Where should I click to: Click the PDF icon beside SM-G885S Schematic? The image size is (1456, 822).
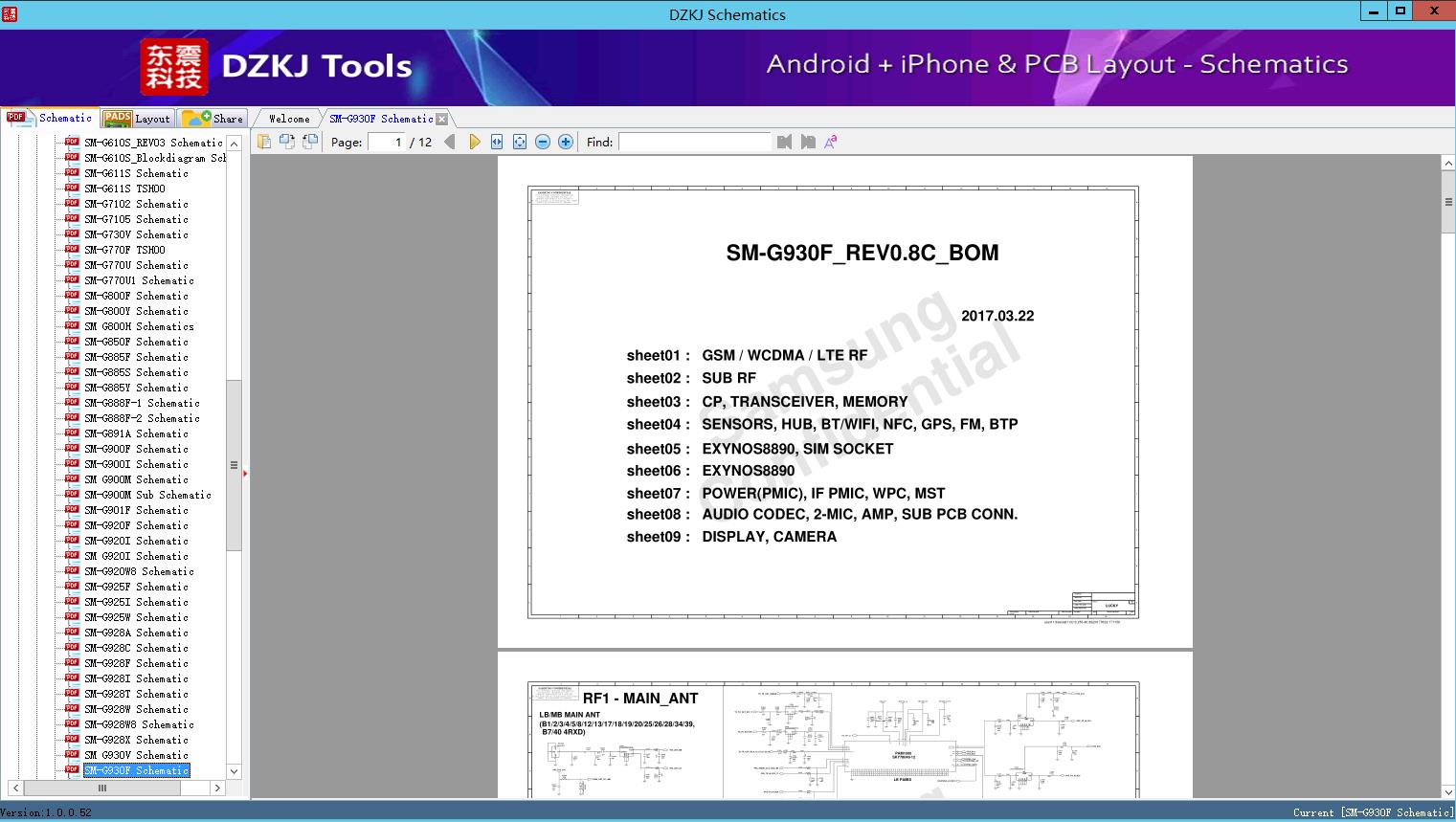(x=72, y=371)
